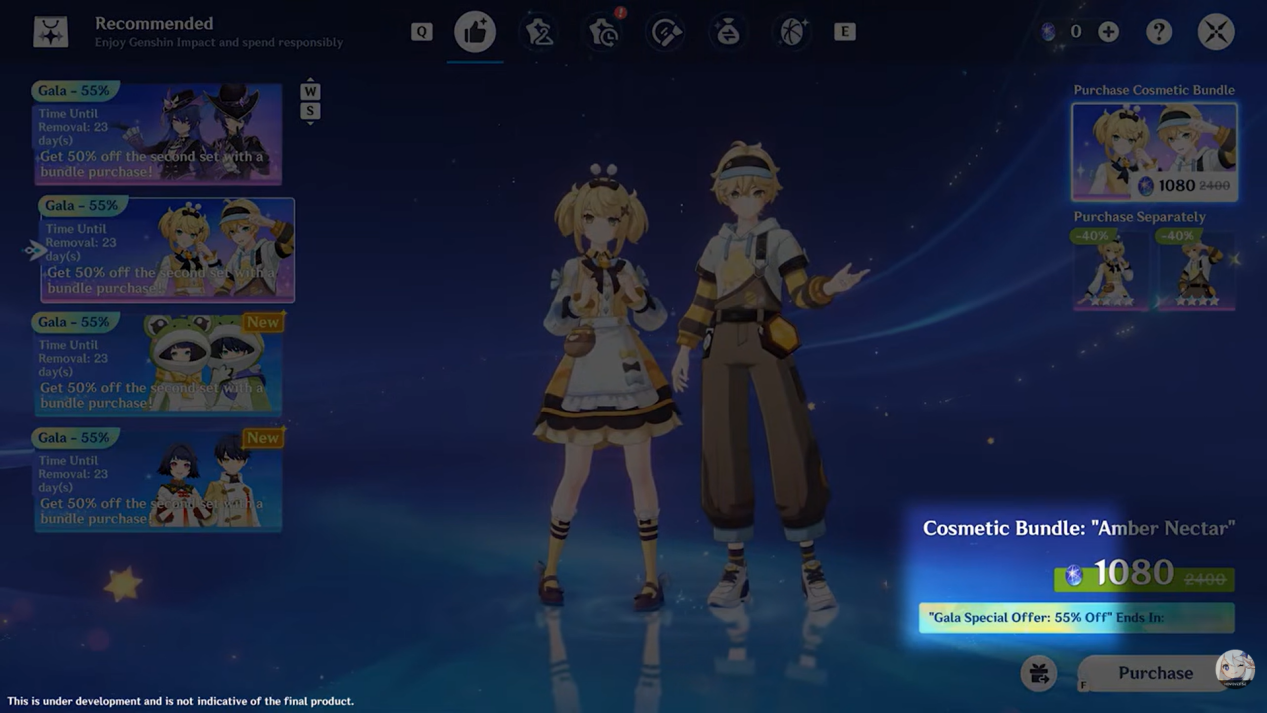Click the Recommended heading text
This screenshot has width=1267, height=713.
tap(154, 23)
